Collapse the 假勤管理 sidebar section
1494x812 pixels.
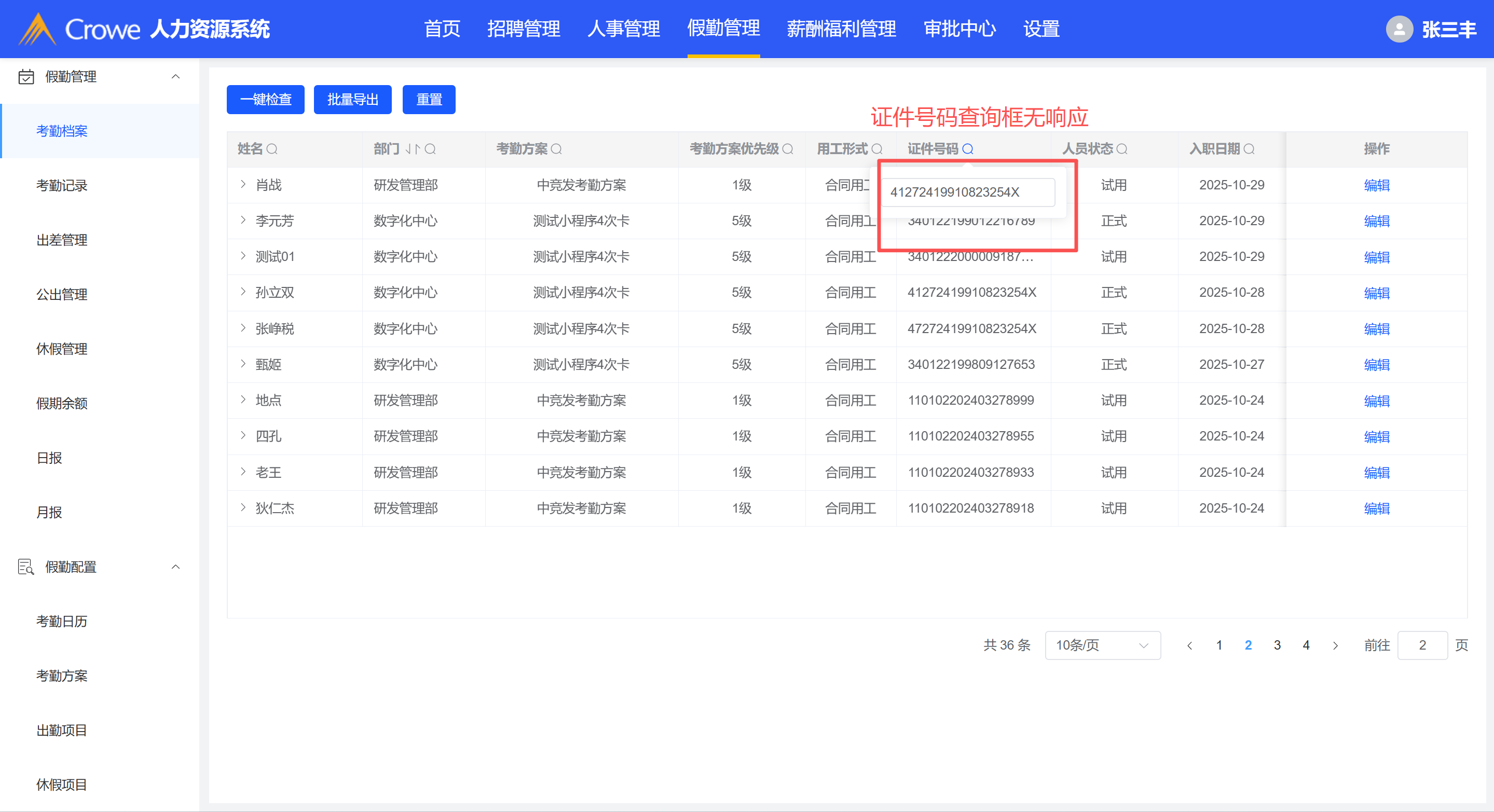coord(175,77)
